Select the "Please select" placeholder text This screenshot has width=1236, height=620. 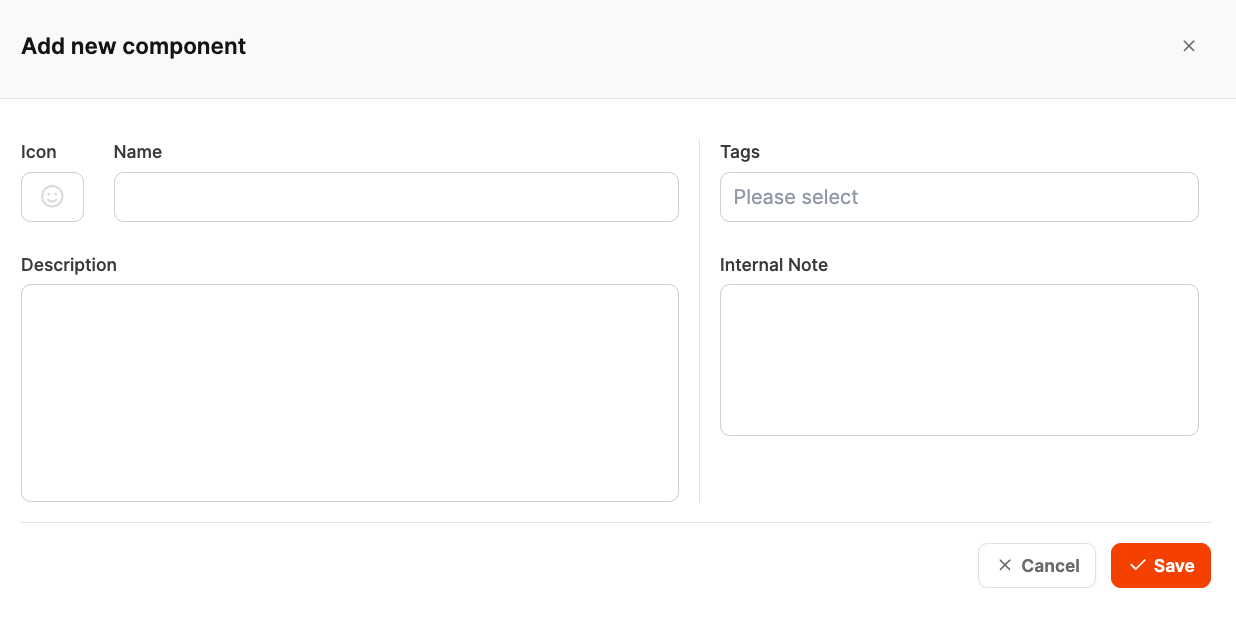[x=796, y=197]
